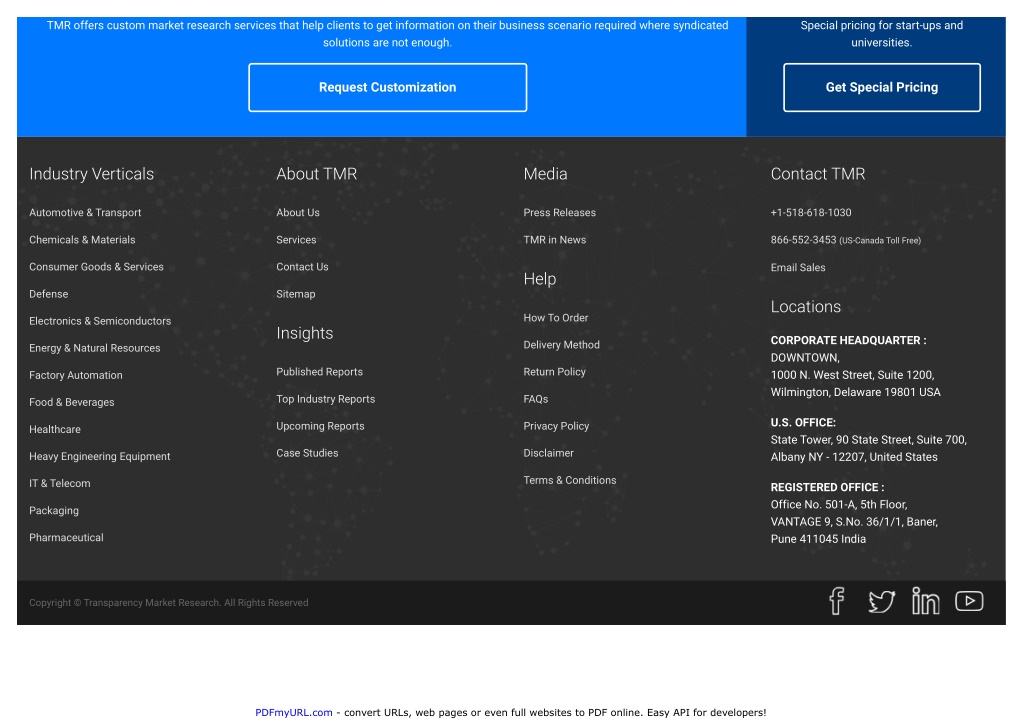Open Top Industry Reports link
This screenshot has height=723, width=1024.
click(x=326, y=399)
